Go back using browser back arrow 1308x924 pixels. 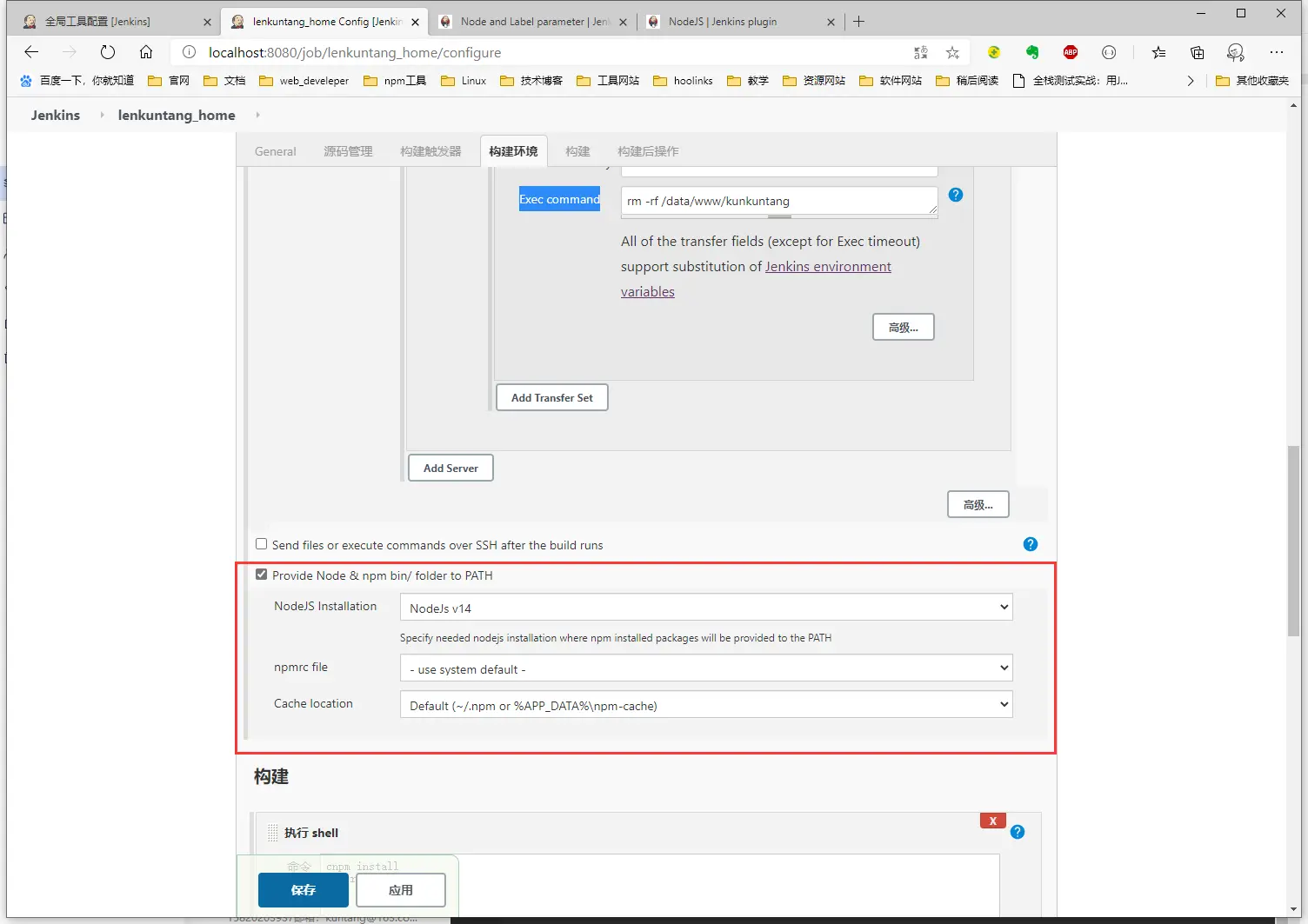[31, 52]
